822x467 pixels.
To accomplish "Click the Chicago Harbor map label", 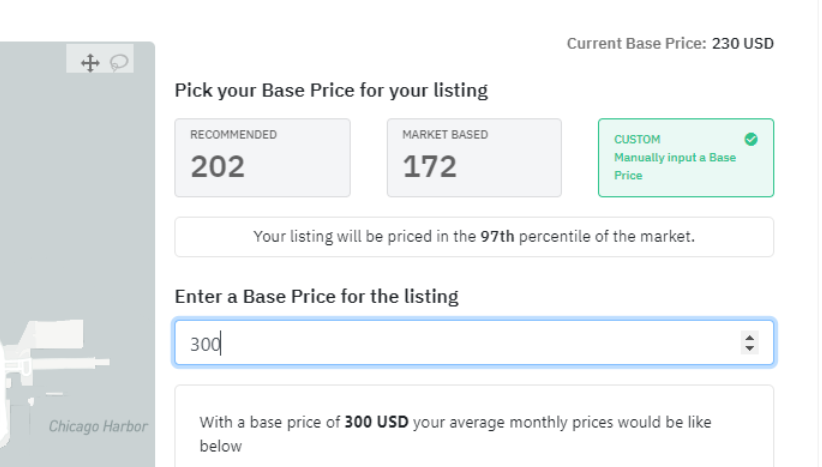I will pyautogui.click(x=98, y=426).
